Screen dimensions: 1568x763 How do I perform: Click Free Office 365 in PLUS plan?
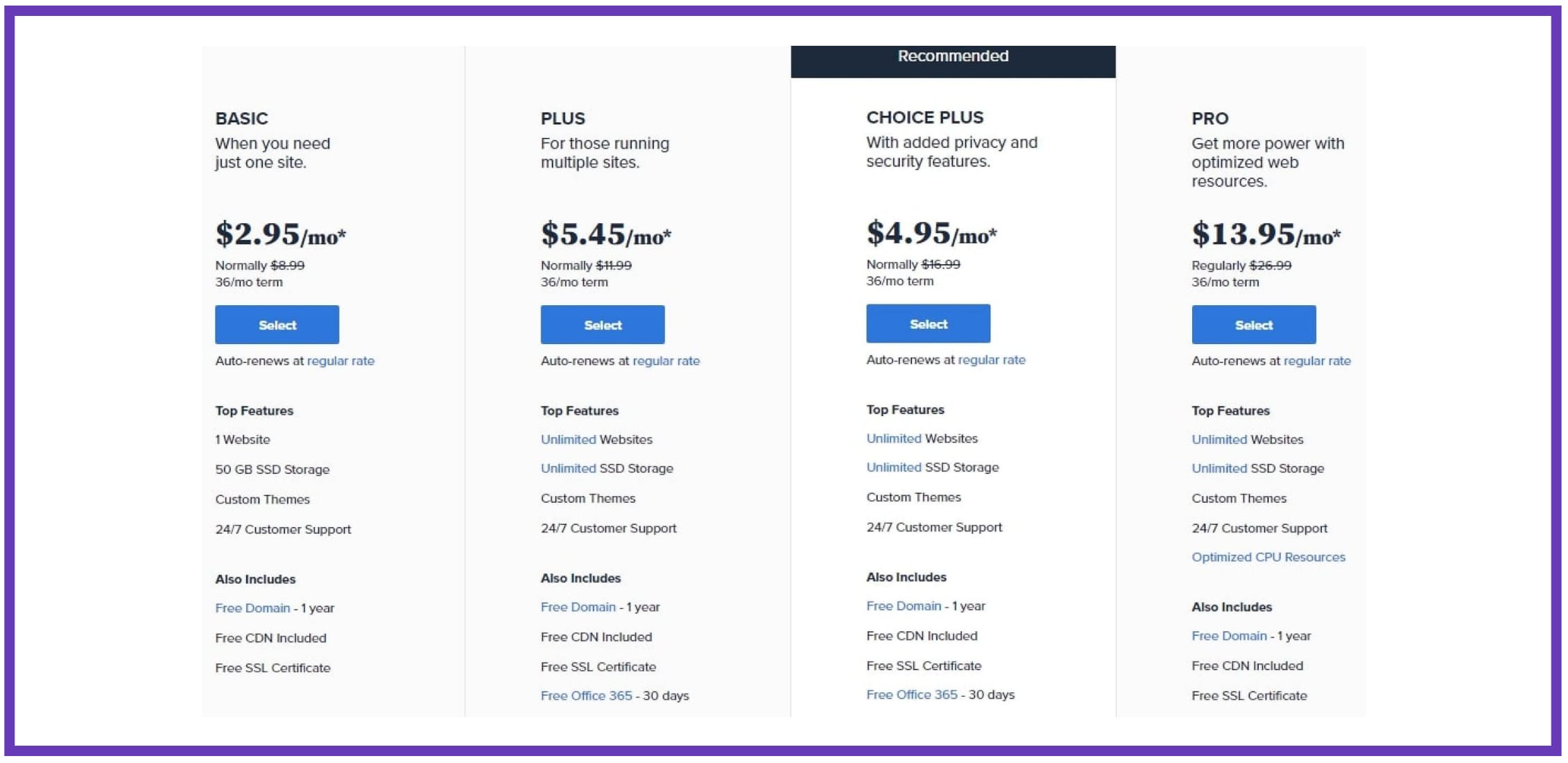[587, 695]
